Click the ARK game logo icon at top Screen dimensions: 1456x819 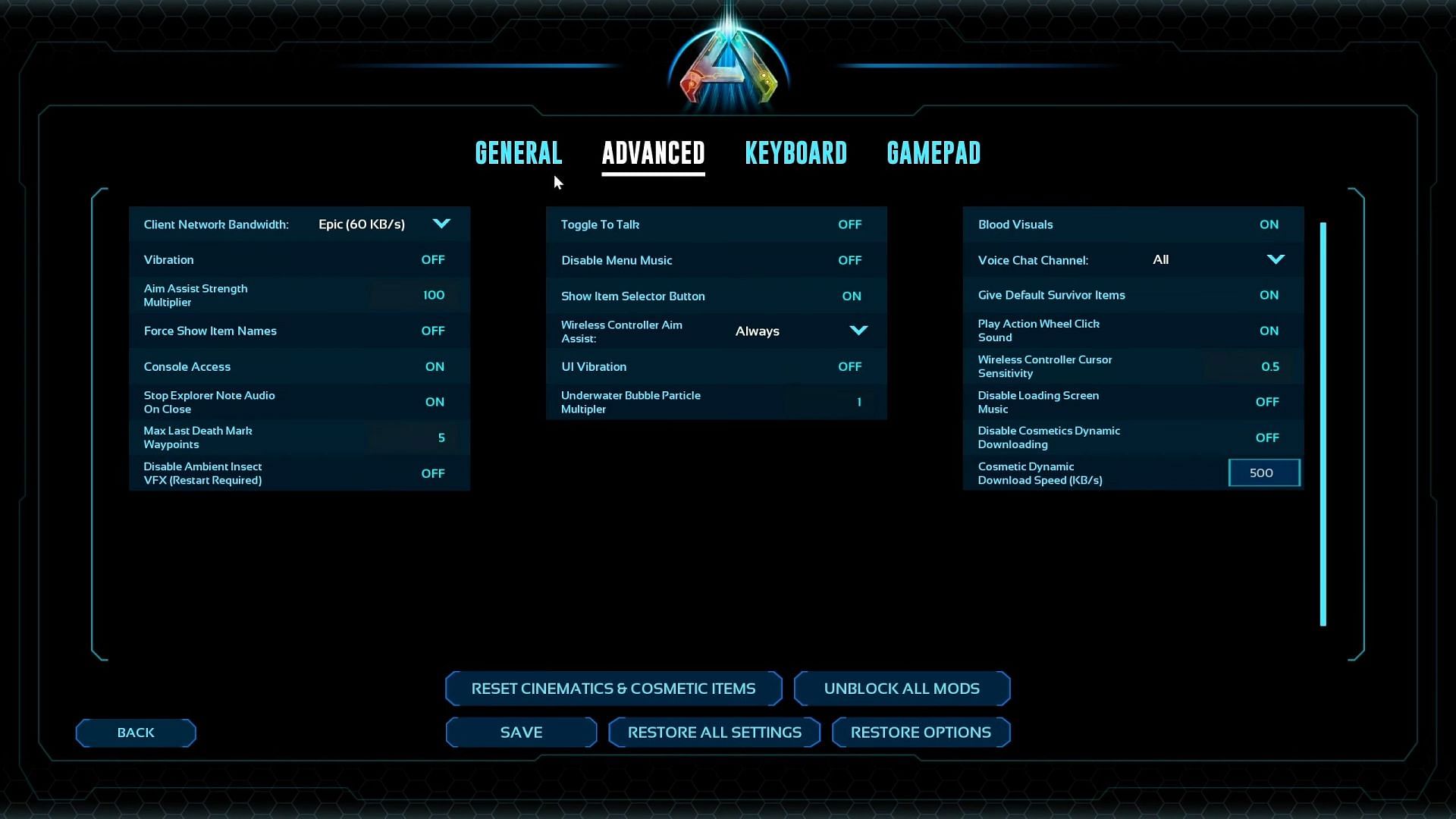pyautogui.click(x=728, y=65)
